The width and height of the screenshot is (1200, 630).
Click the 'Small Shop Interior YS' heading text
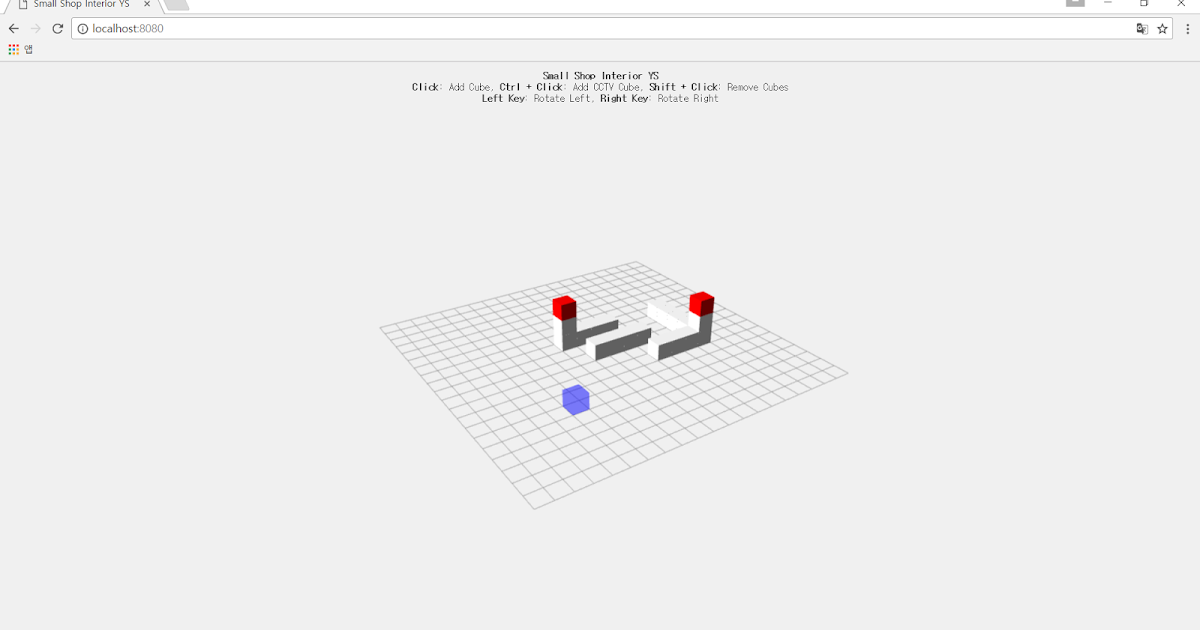click(600, 76)
